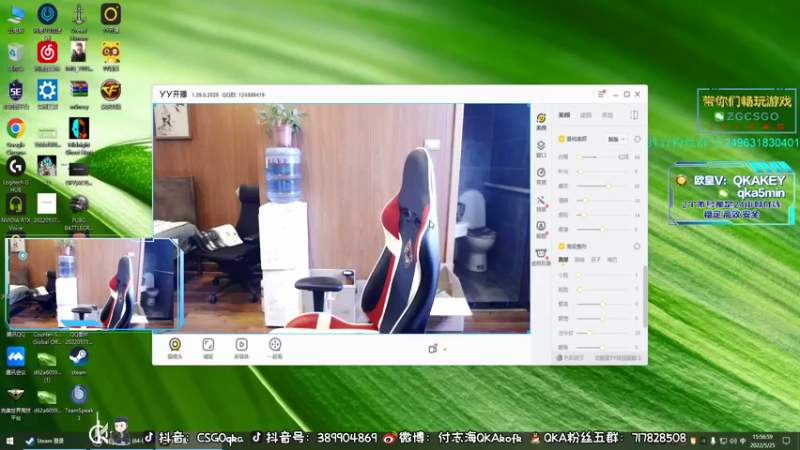This screenshot has height=450, width=800.
Task: Expand the 新版 version dropdown
Action: click(616, 139)
